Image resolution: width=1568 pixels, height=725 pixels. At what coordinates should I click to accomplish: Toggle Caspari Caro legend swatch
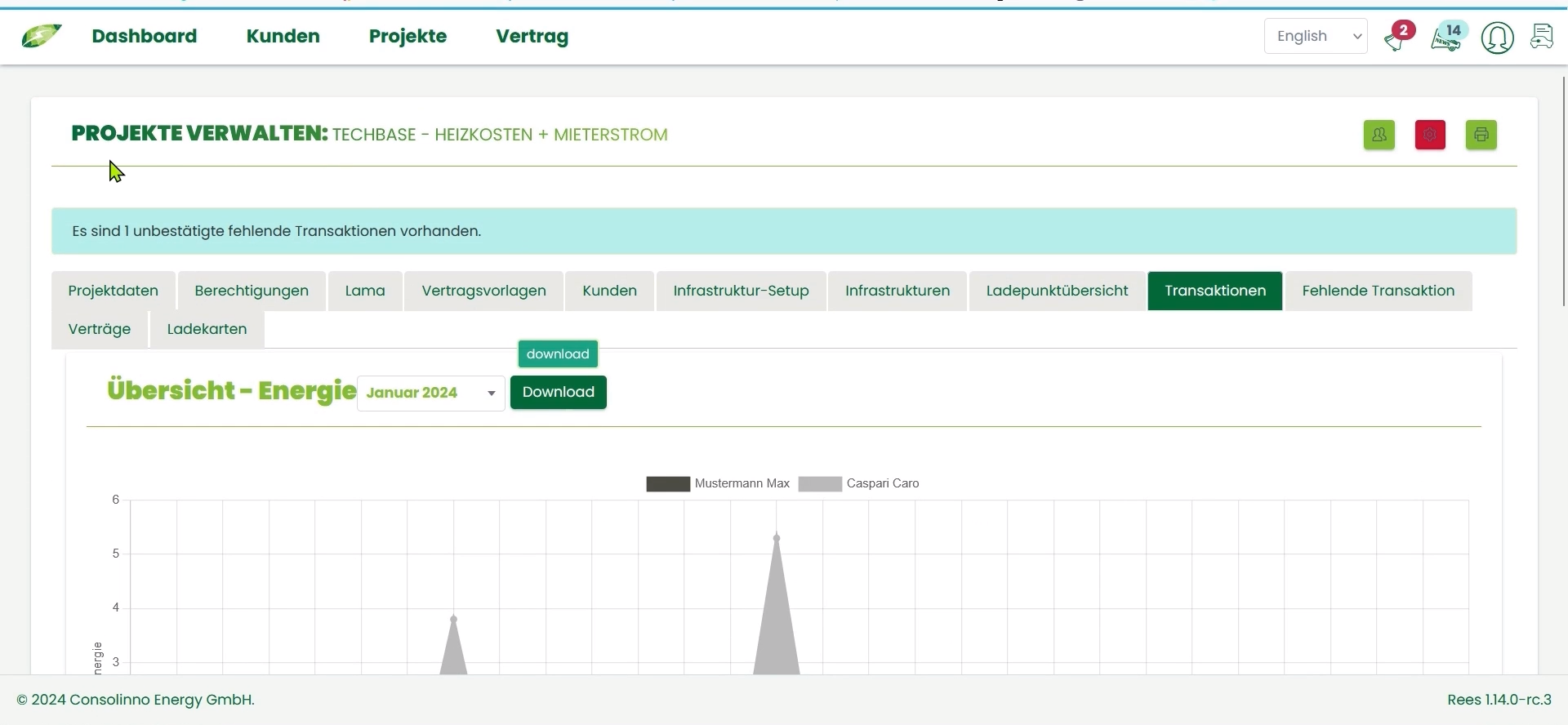coord(820,484)
